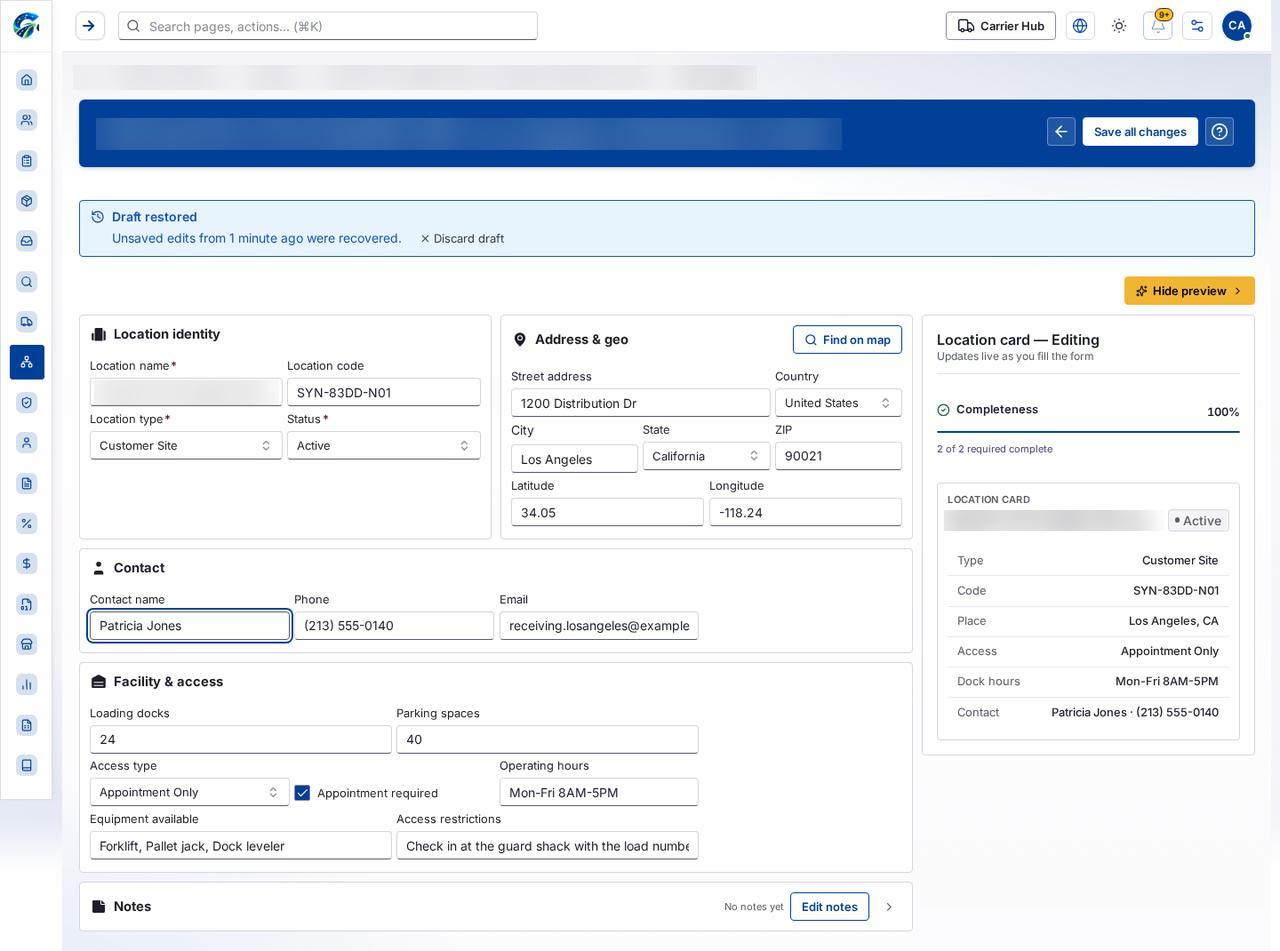Open the dollar sign icon in sidebar
The width and height of the screenshot is (1280, 951).
tap(27, 564)
